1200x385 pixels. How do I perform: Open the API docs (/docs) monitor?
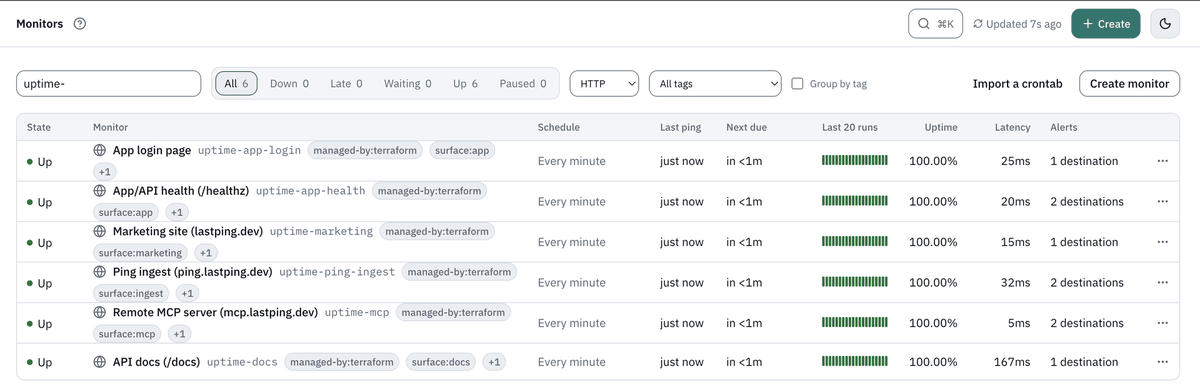156,361
